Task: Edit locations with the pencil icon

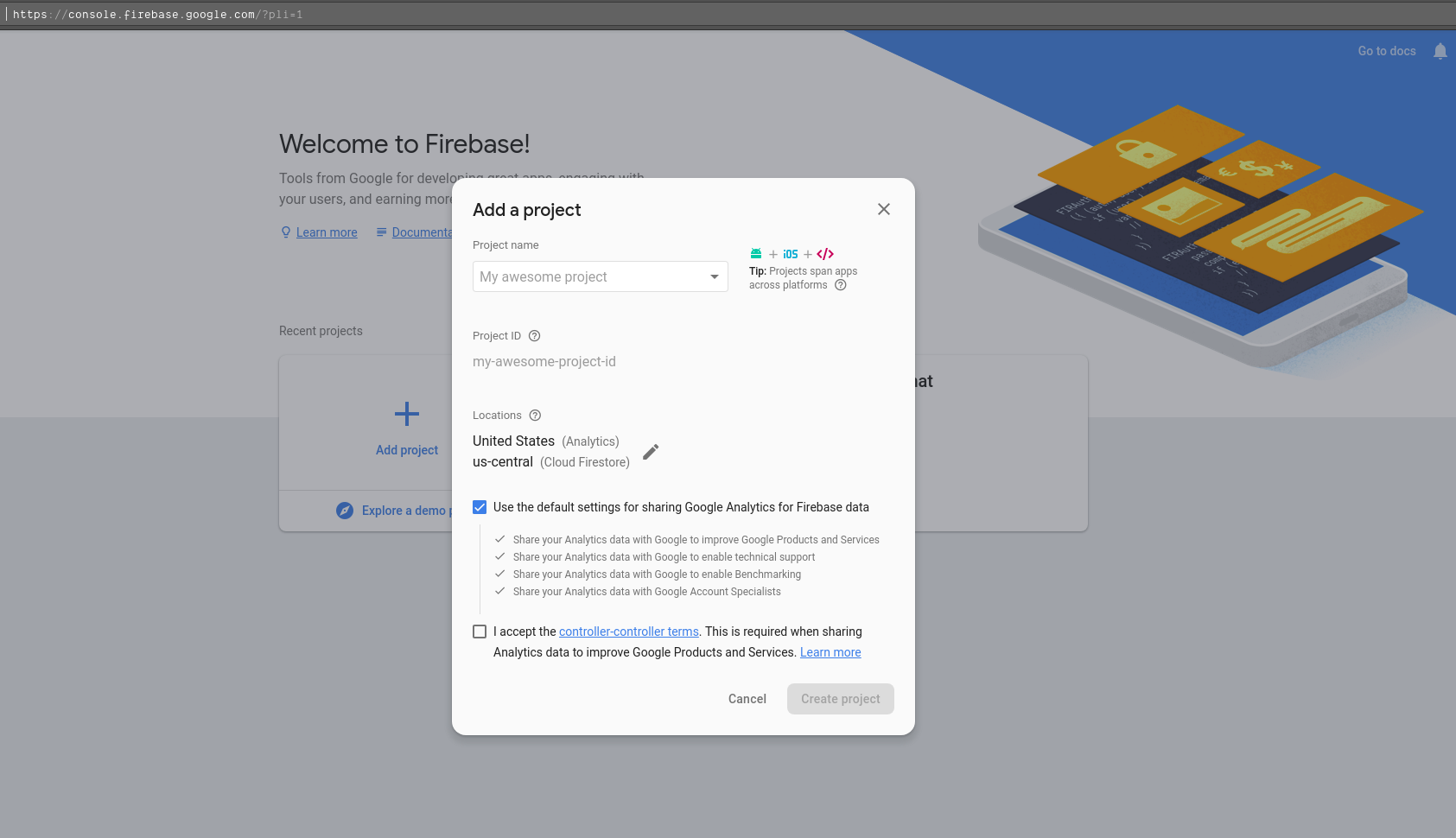Action: pyautogui.click(x=651, y=452)
